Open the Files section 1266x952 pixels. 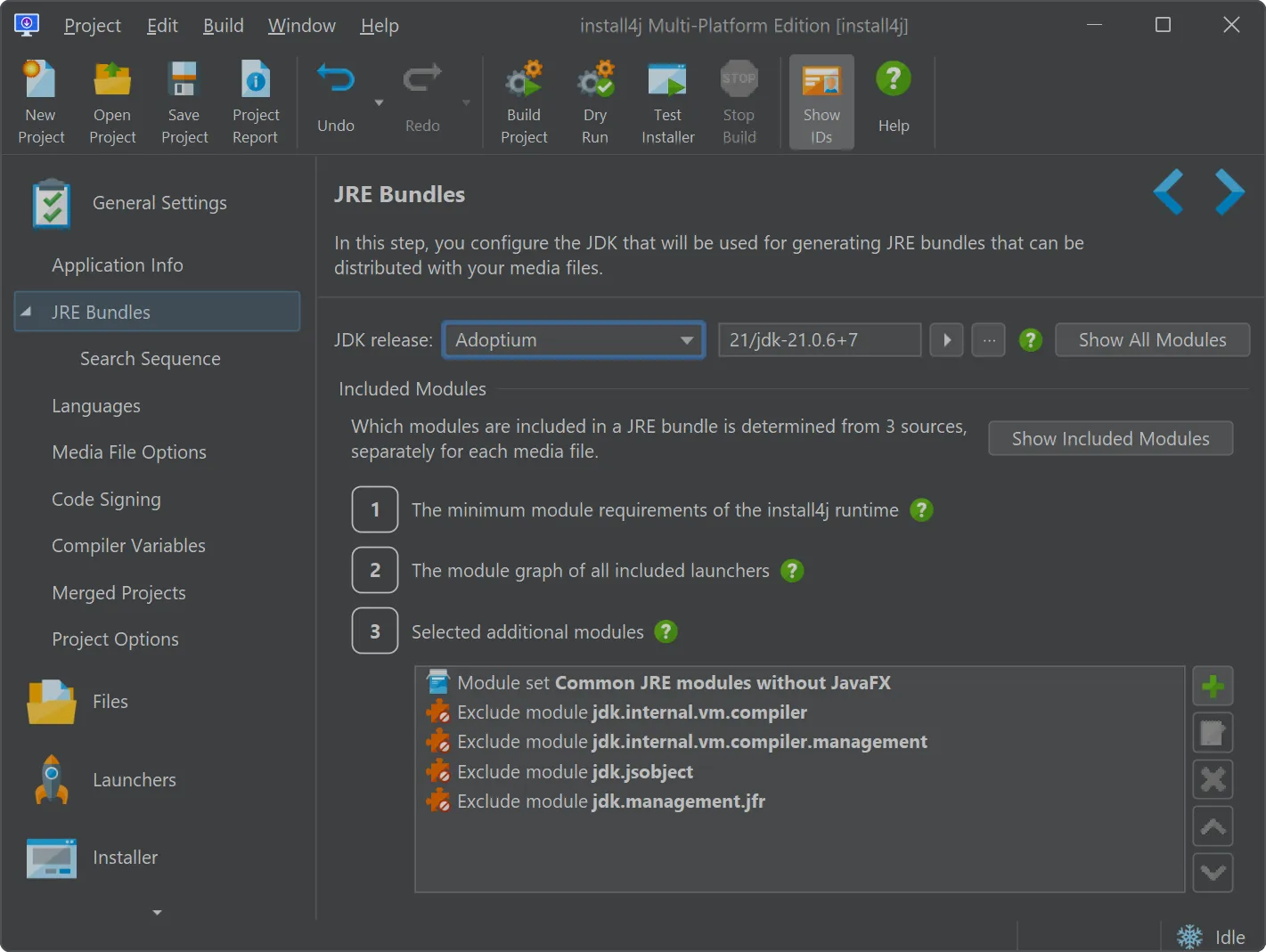[x=78, y=702]
